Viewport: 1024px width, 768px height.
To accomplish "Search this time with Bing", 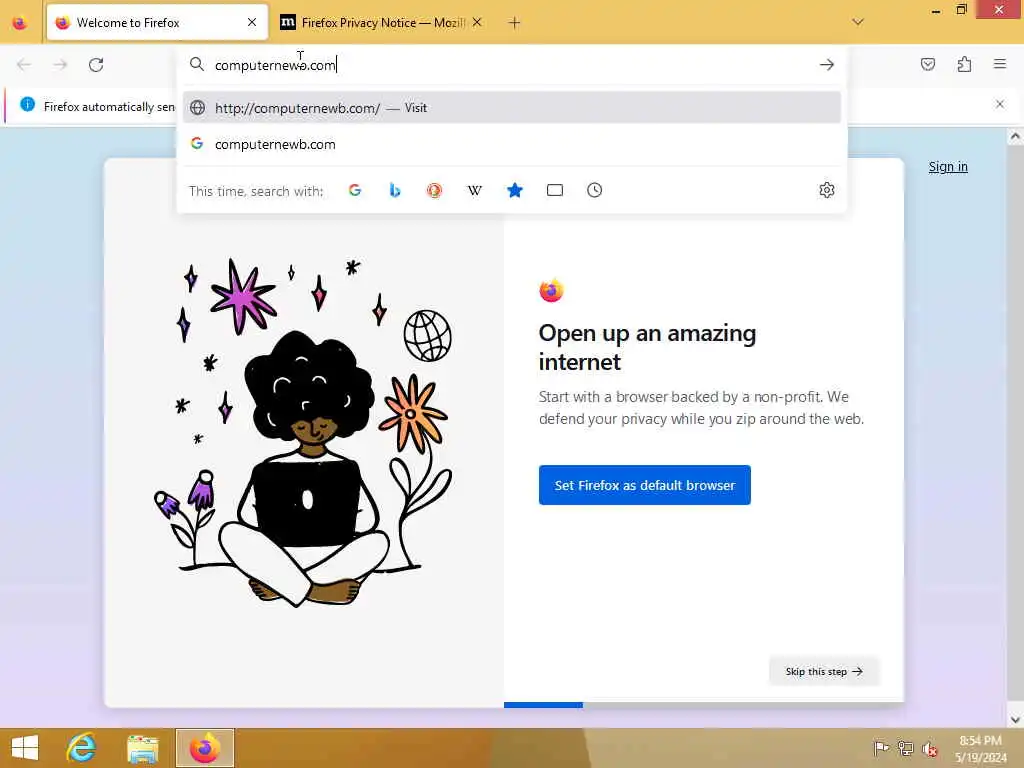I will tap(394, 190).
